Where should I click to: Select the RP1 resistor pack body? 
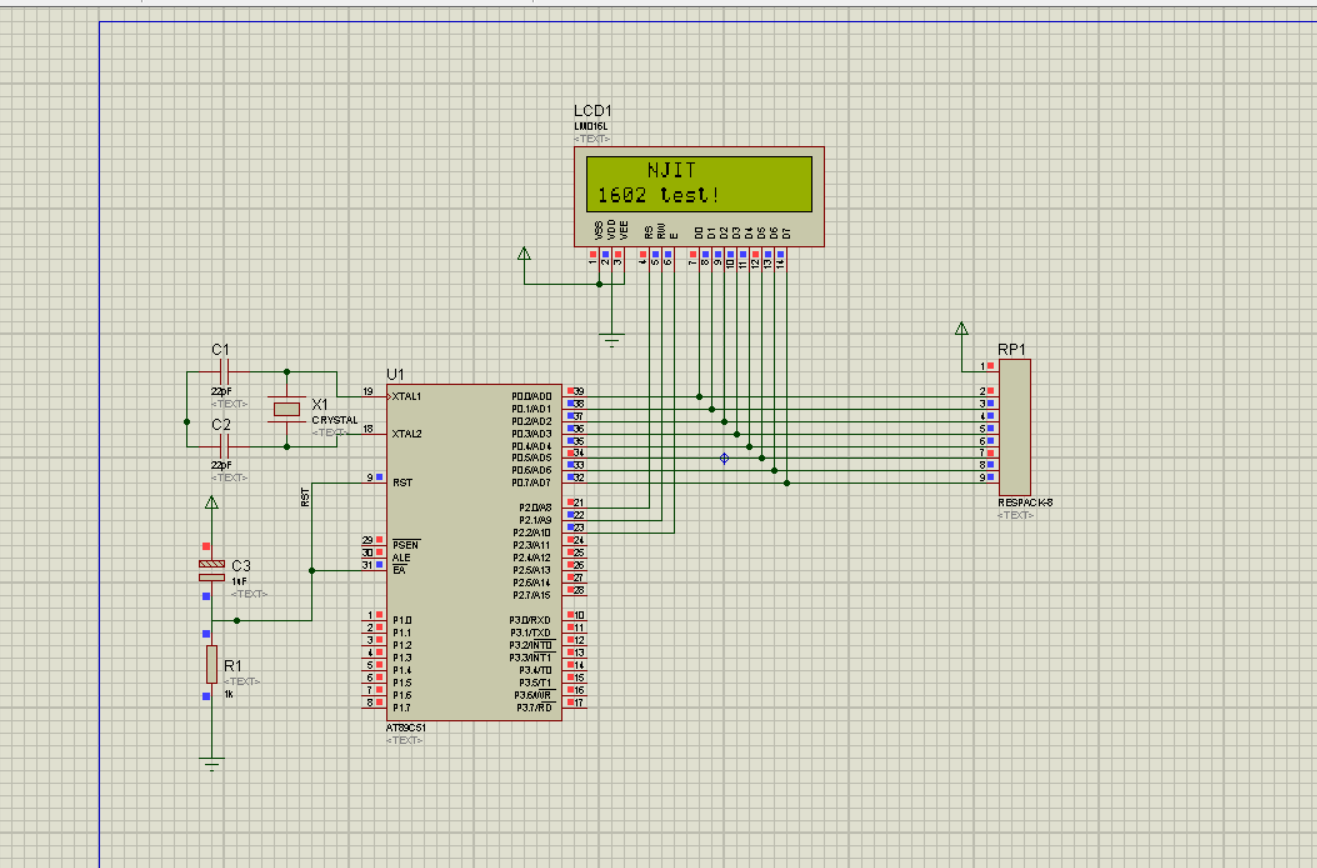tap(1015, 427)
